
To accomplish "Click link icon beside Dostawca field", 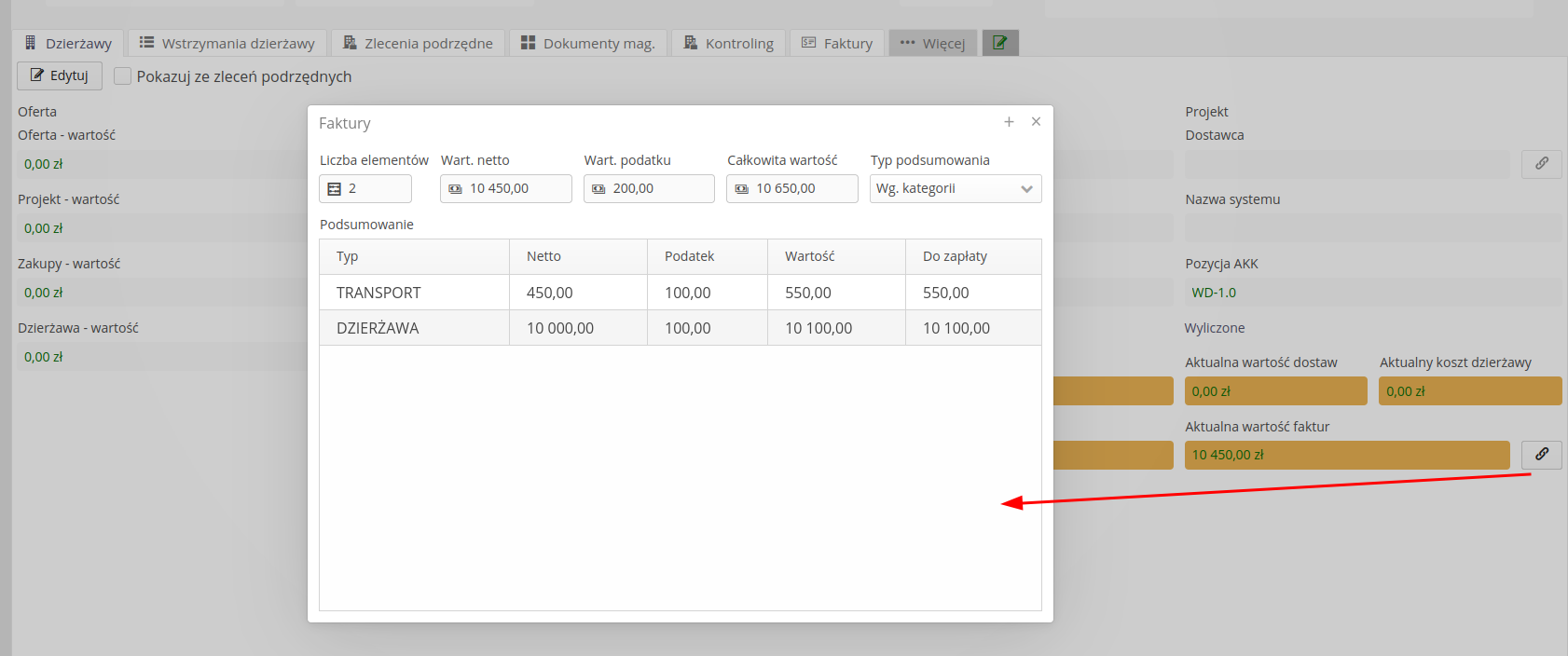I will 1541,164.
